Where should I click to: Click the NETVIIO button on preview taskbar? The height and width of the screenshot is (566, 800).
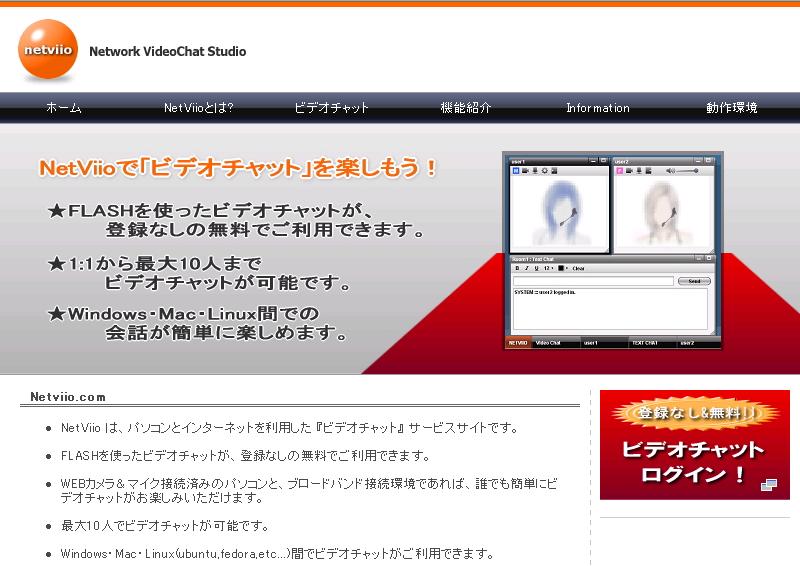[x=518, y=343]
